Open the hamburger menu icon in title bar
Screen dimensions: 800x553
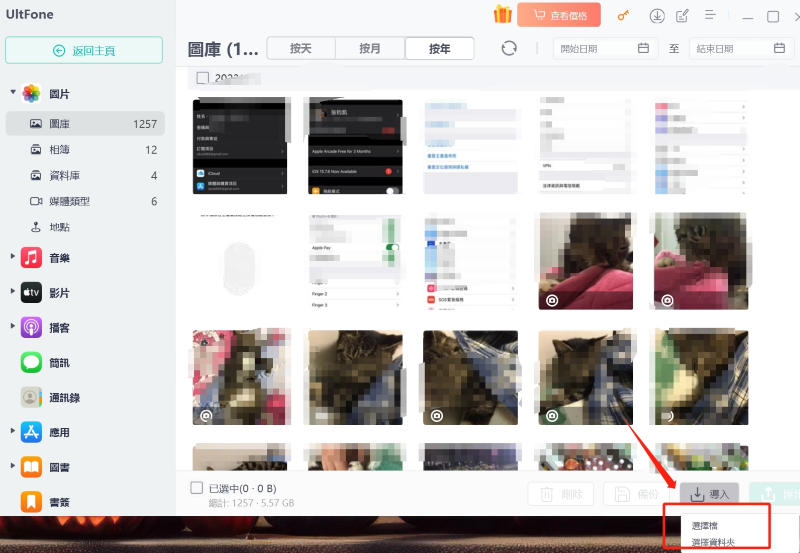pos(710,15)
